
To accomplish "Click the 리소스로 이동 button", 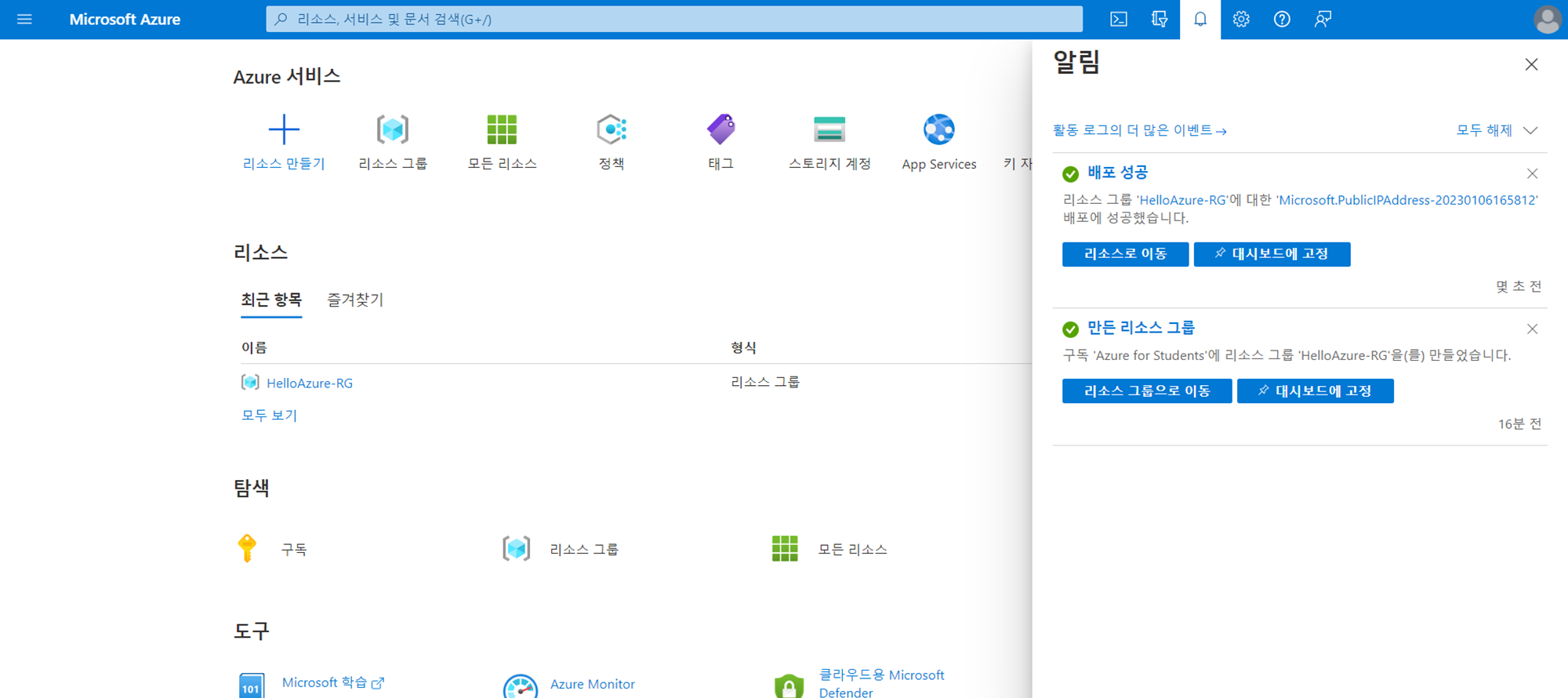I will click(x=1125, y=254).
